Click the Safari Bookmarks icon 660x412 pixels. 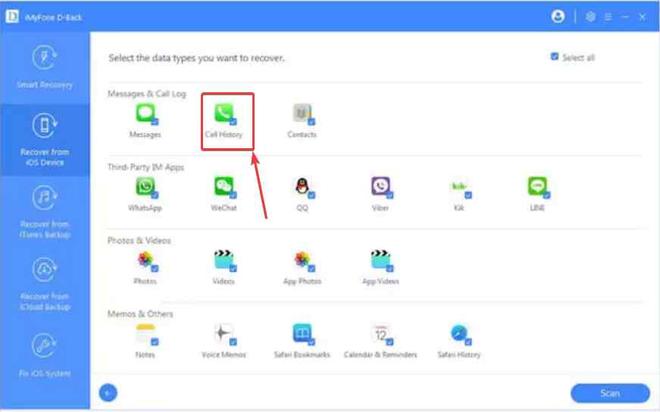click(302, 333)
